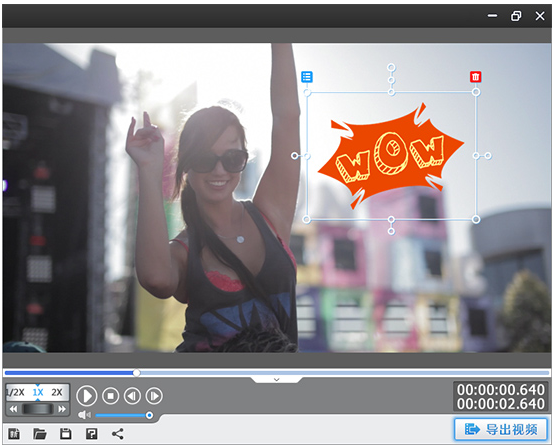Click the save-as disk icon
This screenshot has width=552, height=448.
click(92, 434)
